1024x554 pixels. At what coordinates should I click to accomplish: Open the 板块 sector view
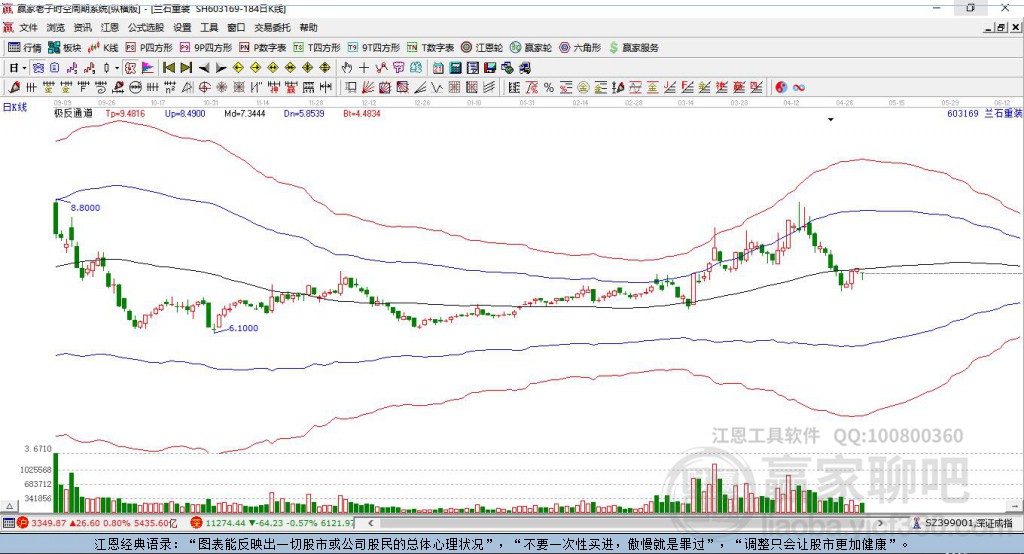(64, 48)
